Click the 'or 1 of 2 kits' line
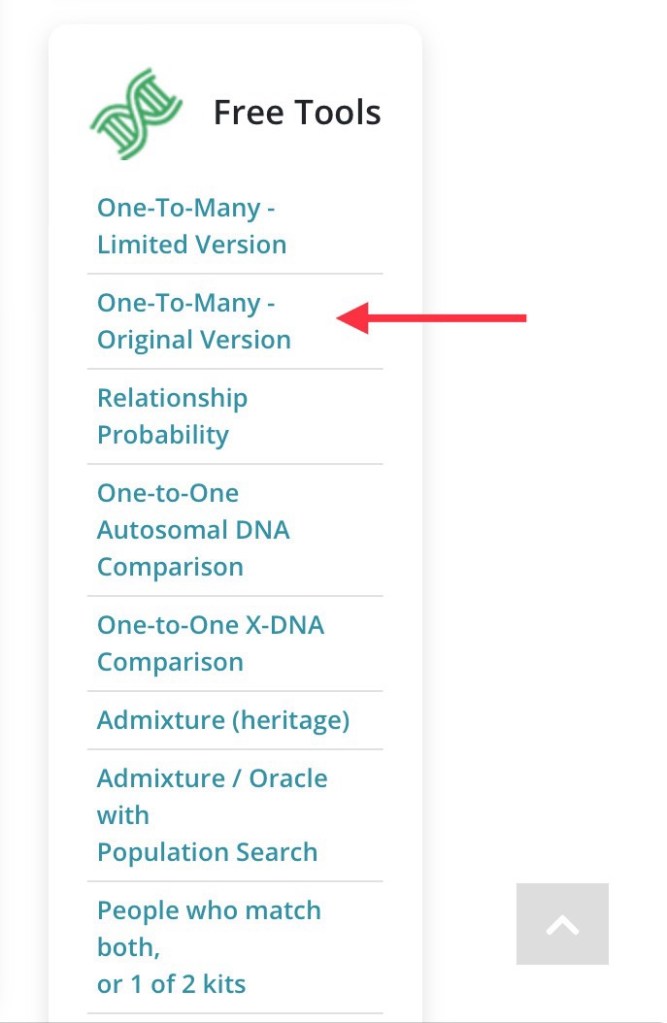This screenshot has width=667, height=1023. 171,984
